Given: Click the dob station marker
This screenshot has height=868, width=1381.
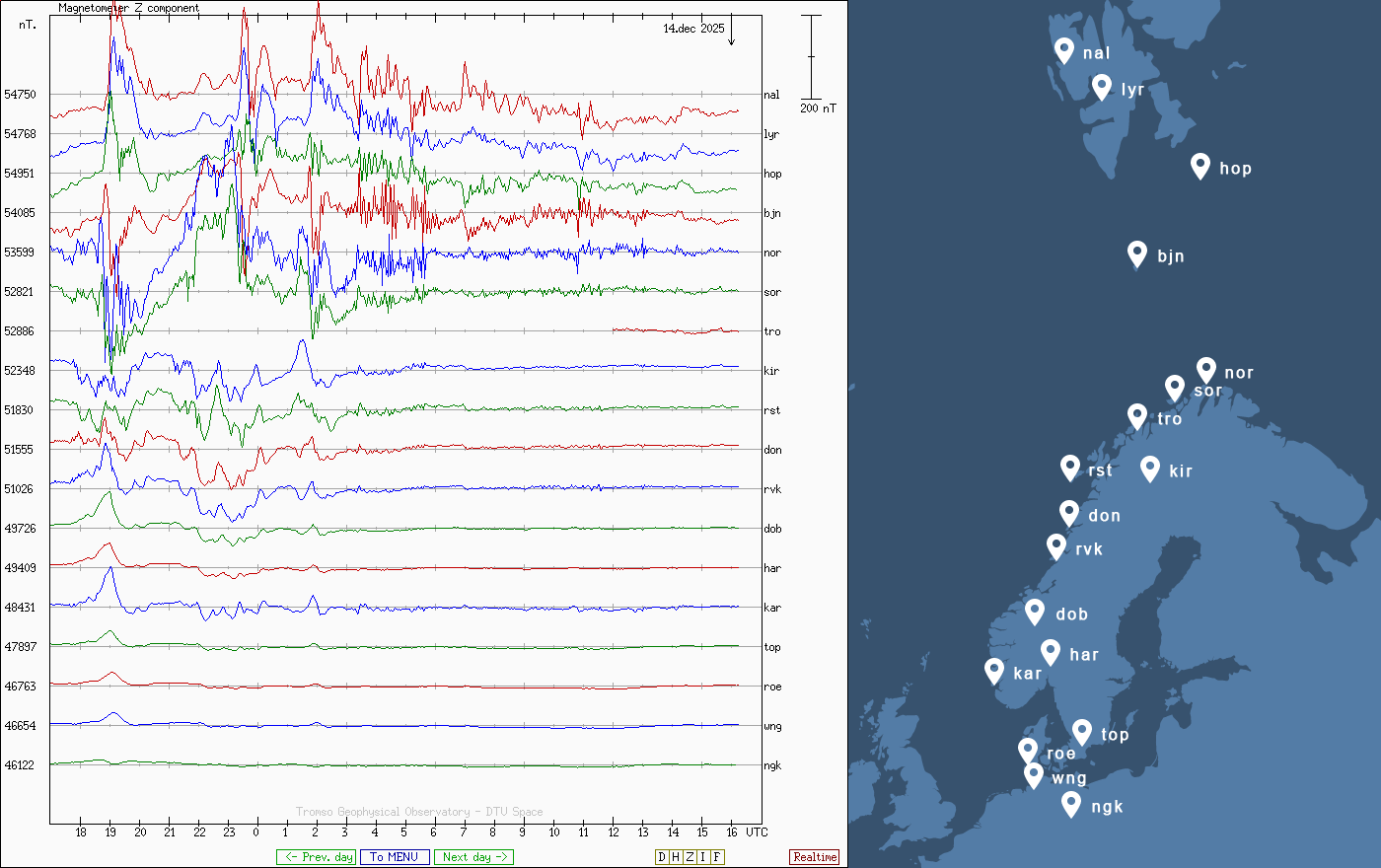Looking at the screenshot, I should pos(1035,612).
